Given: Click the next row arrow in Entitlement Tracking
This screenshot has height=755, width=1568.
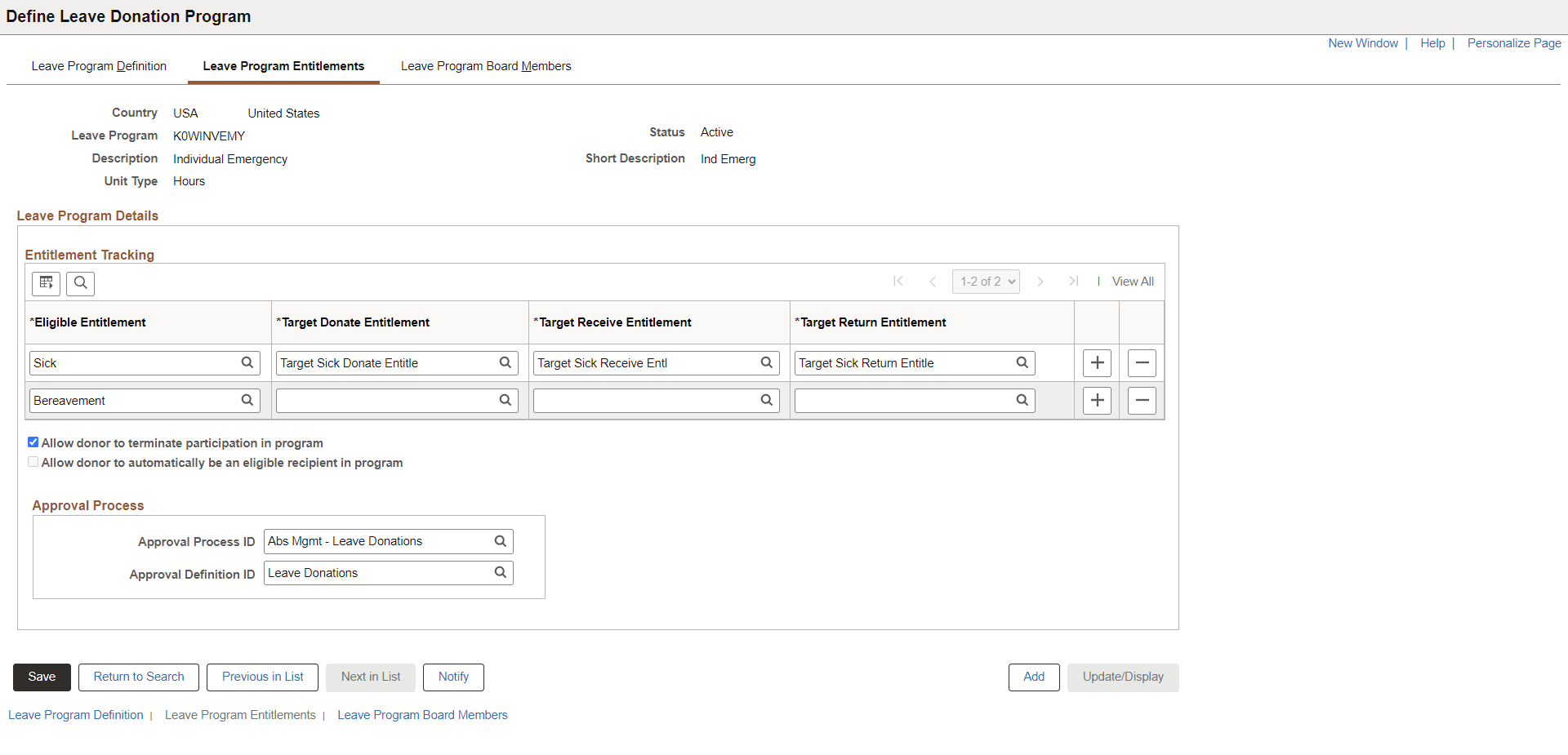Looking at the screenshot, I should [x=1040, y=281].
